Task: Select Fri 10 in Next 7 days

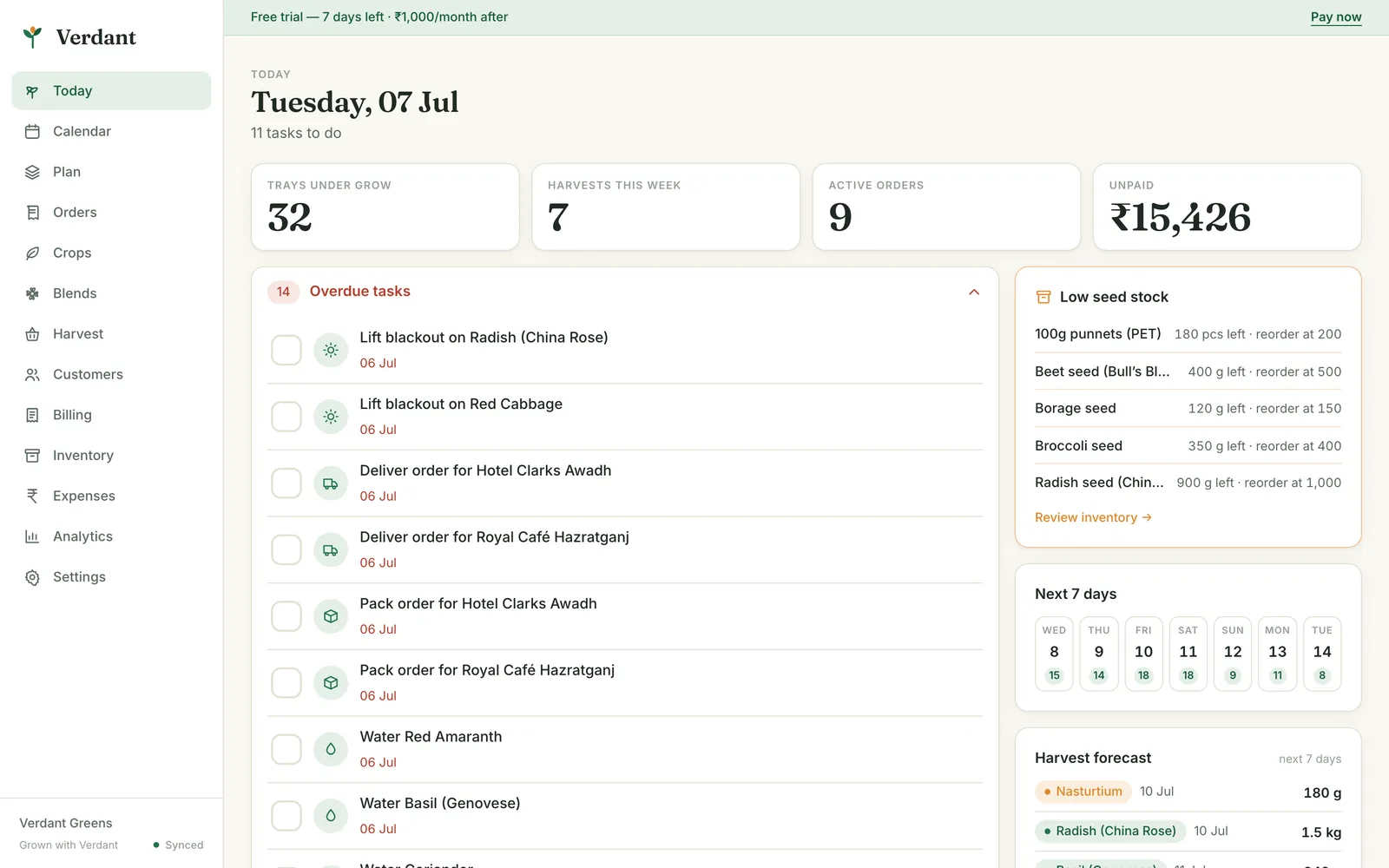Action: click(x=1143, y=654)
